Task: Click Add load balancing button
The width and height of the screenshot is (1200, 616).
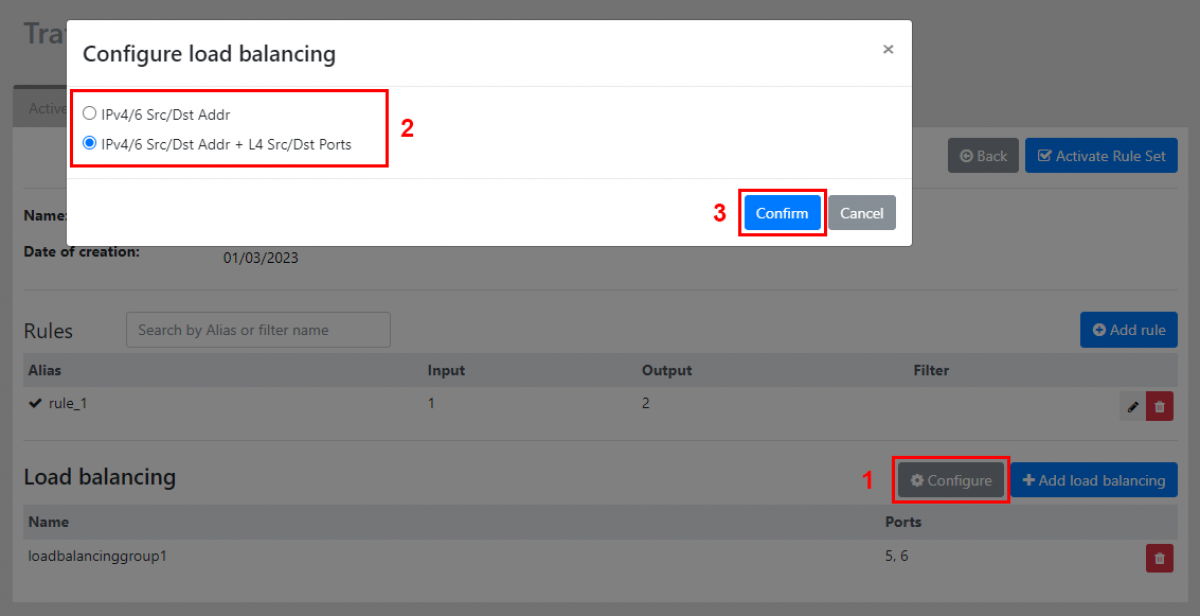Action: [x=1093, y=481]
